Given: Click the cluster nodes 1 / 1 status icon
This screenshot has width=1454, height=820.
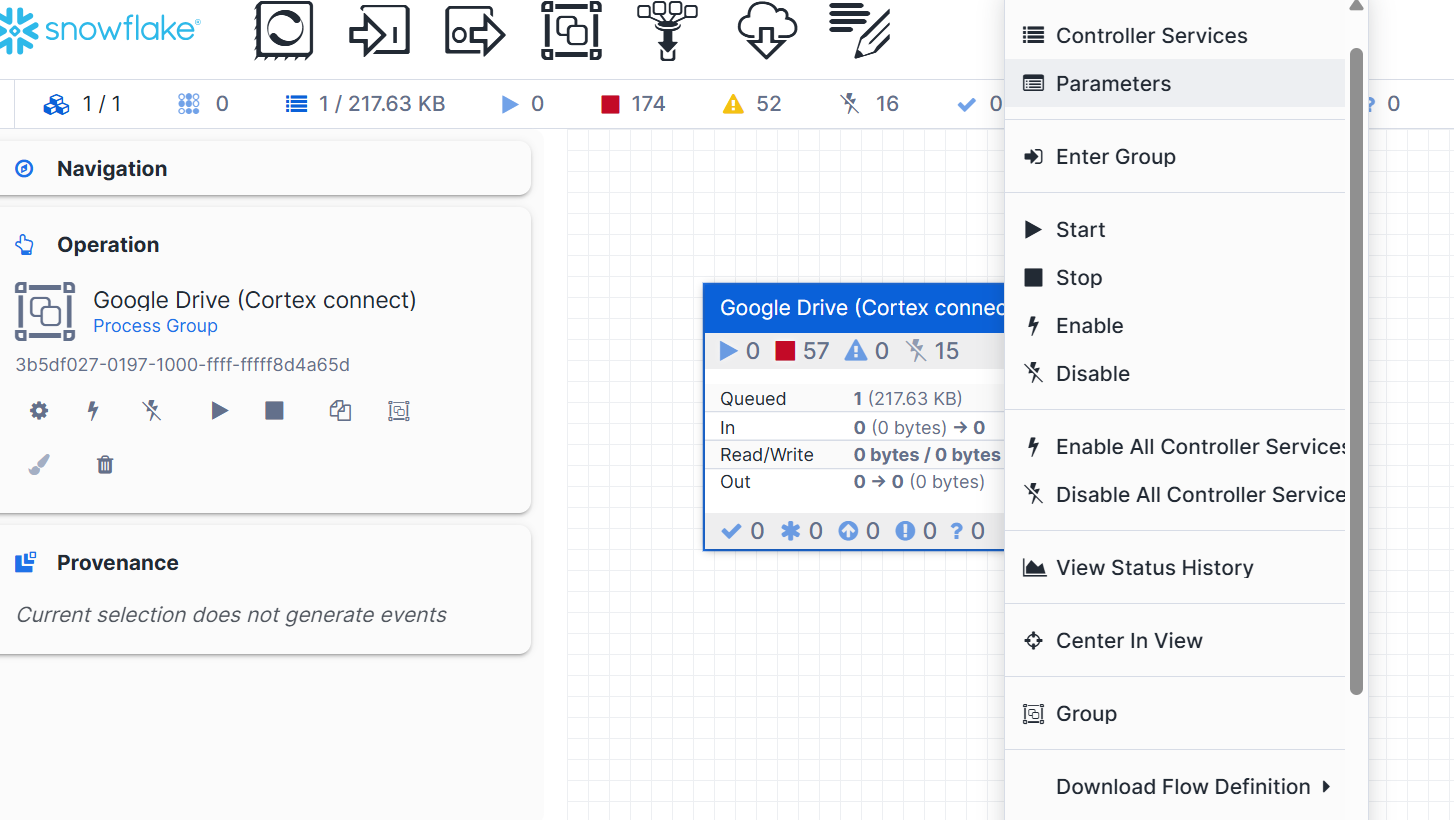Looking at the screenshot, I should click(57, 104).
